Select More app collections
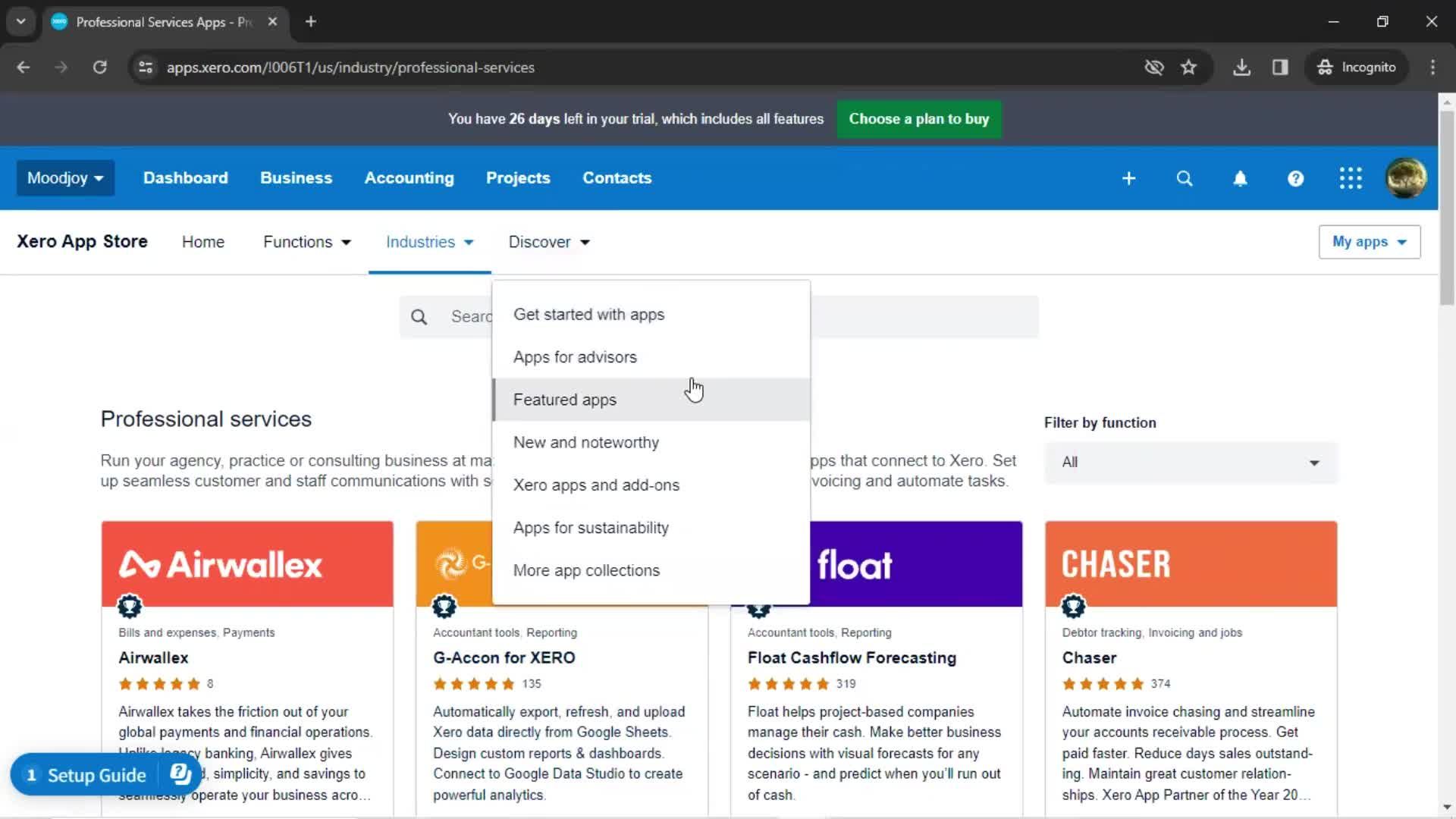 coord(651,570)
